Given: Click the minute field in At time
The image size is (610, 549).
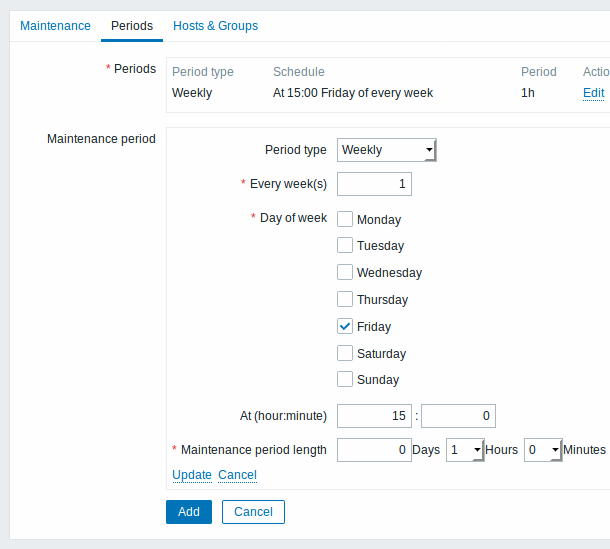Looking at the screenshot, I should (458, 416).
